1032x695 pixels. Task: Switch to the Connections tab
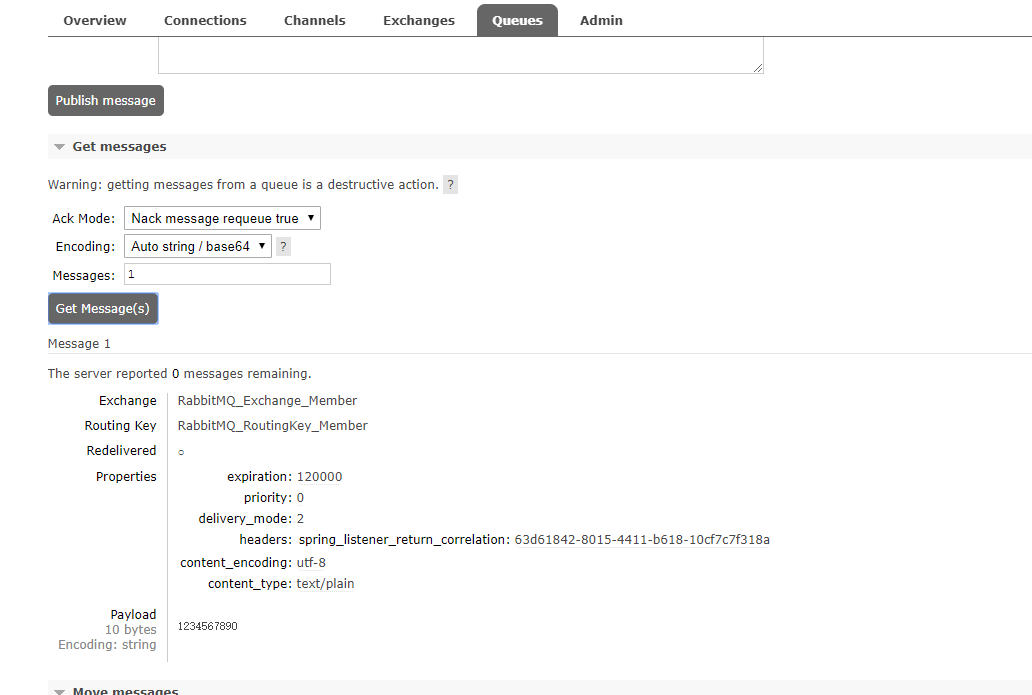(x=205, y=20)
